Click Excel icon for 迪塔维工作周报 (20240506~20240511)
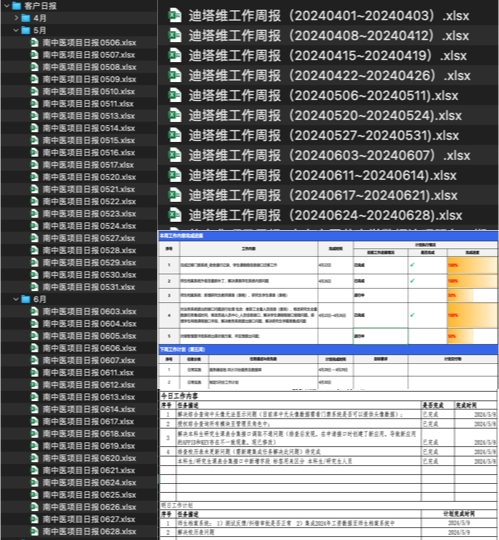 coord(175,95)
